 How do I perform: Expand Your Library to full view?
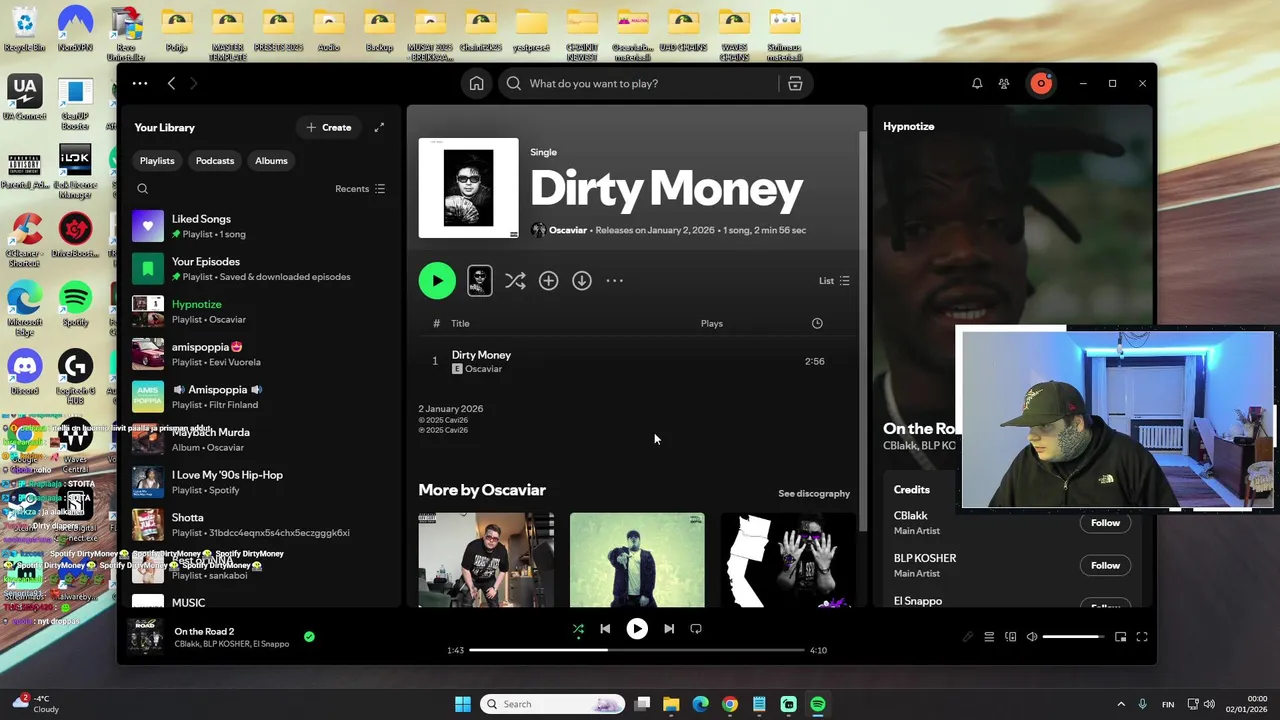(x=379, y=127)
